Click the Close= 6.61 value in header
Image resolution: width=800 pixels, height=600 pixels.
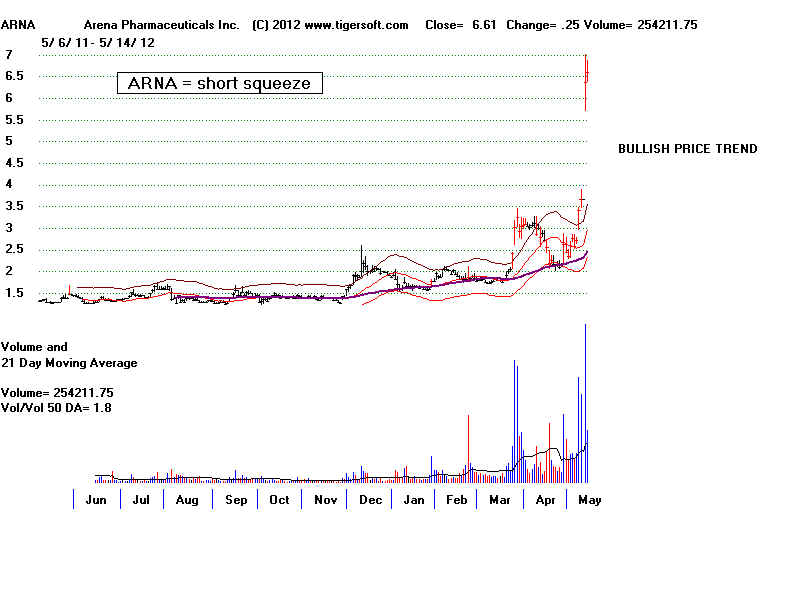pyautogui.click(x=461, y=24)
